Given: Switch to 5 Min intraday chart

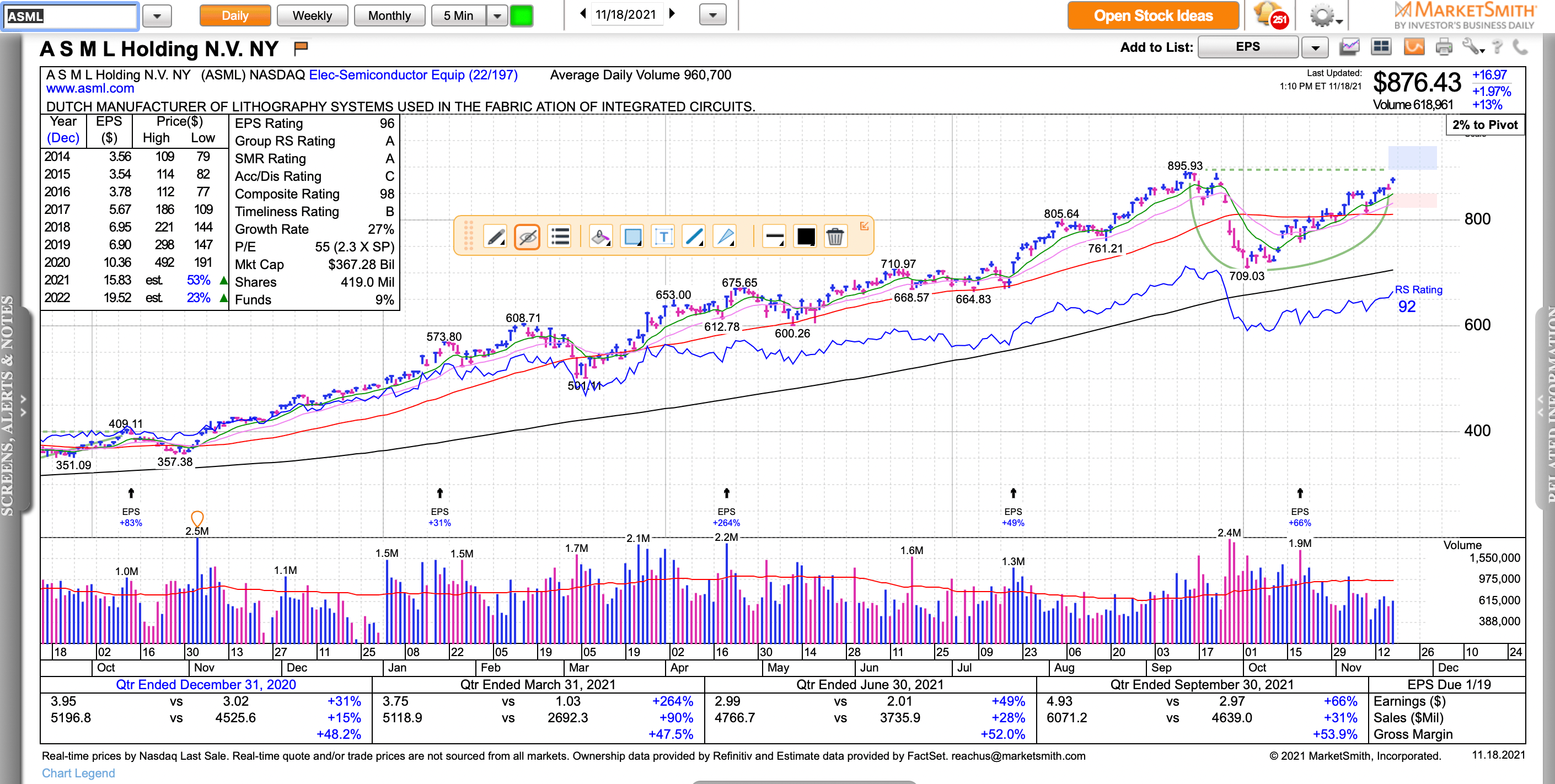Looking at the screenshot, I should [458, 15].
